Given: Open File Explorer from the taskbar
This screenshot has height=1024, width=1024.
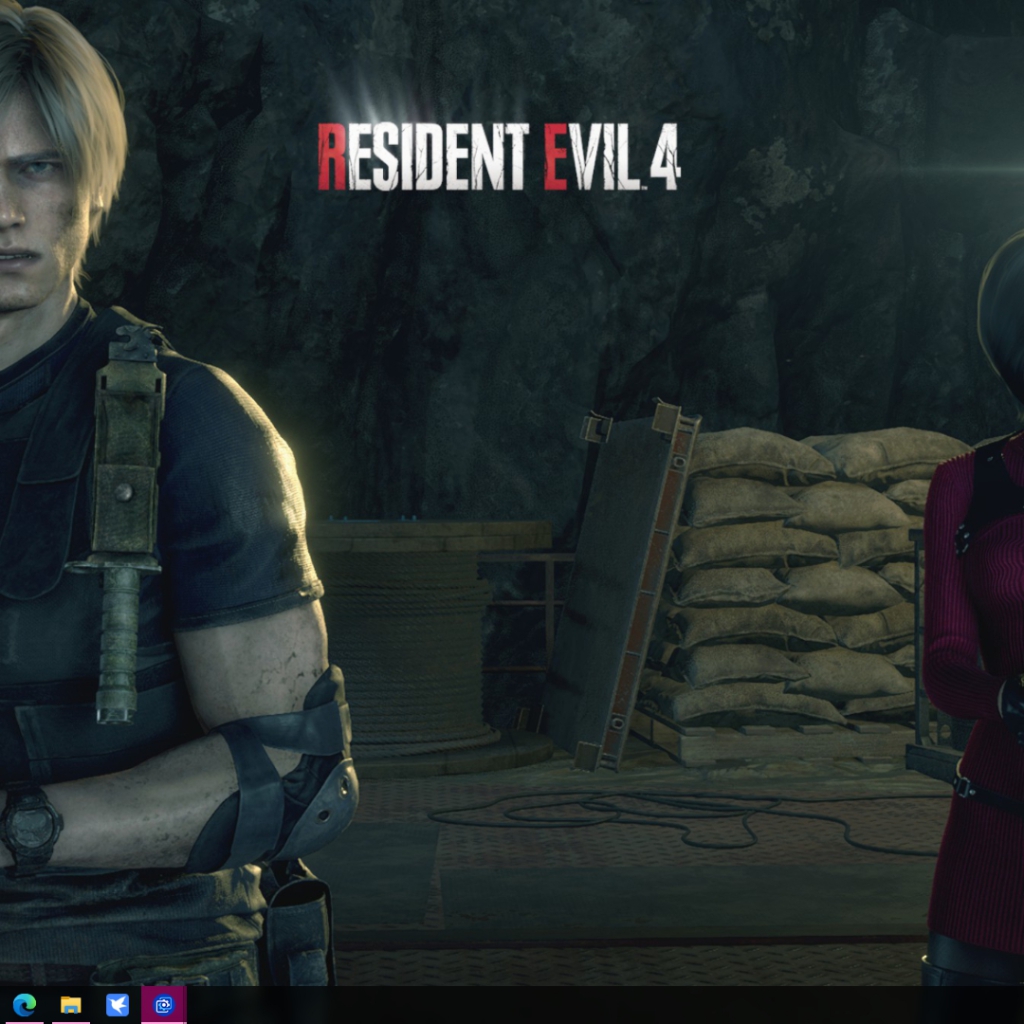Looking at the screenshot, I should [71, 1004].
